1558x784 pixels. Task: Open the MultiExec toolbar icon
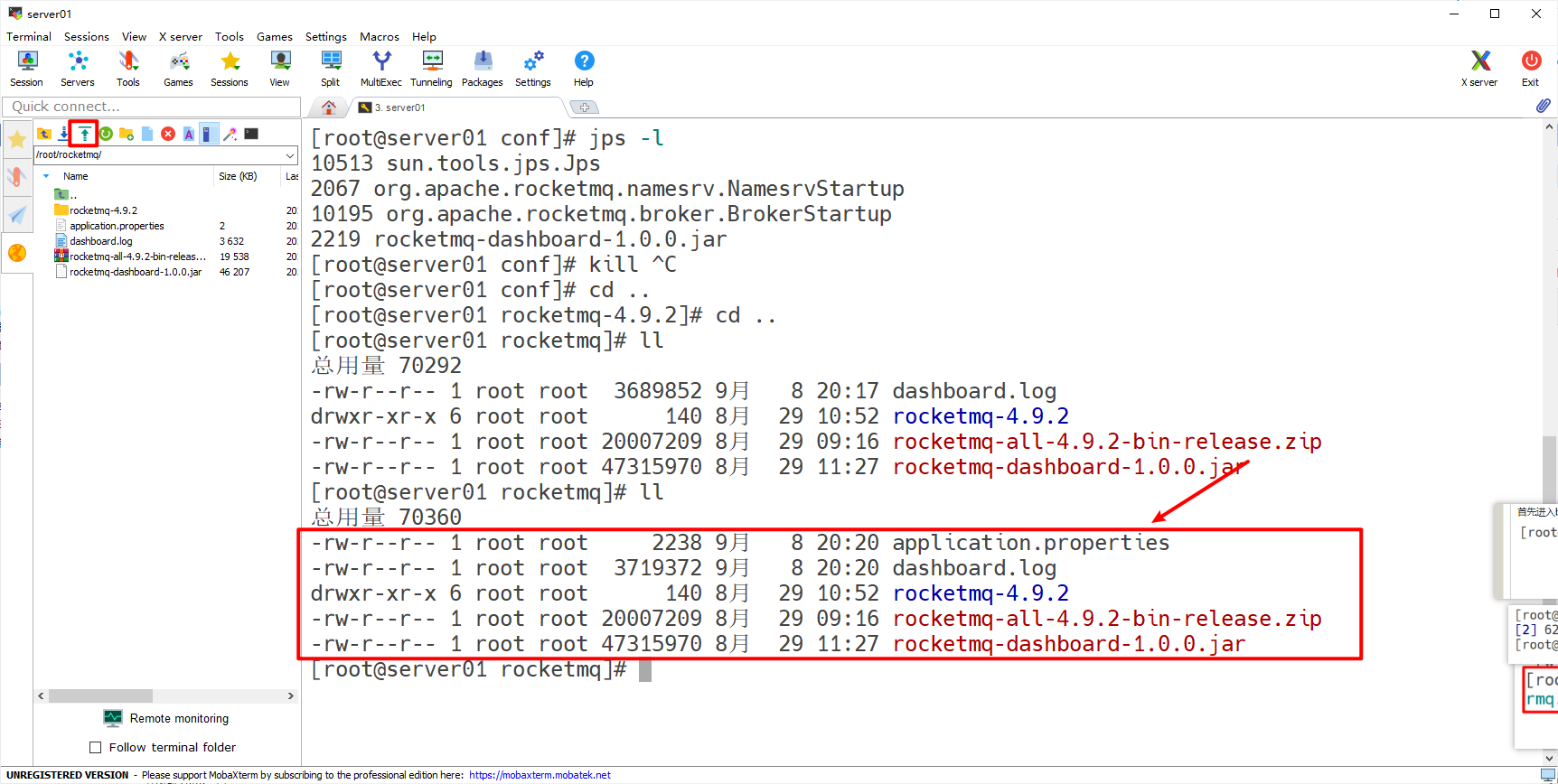(381, 69)
